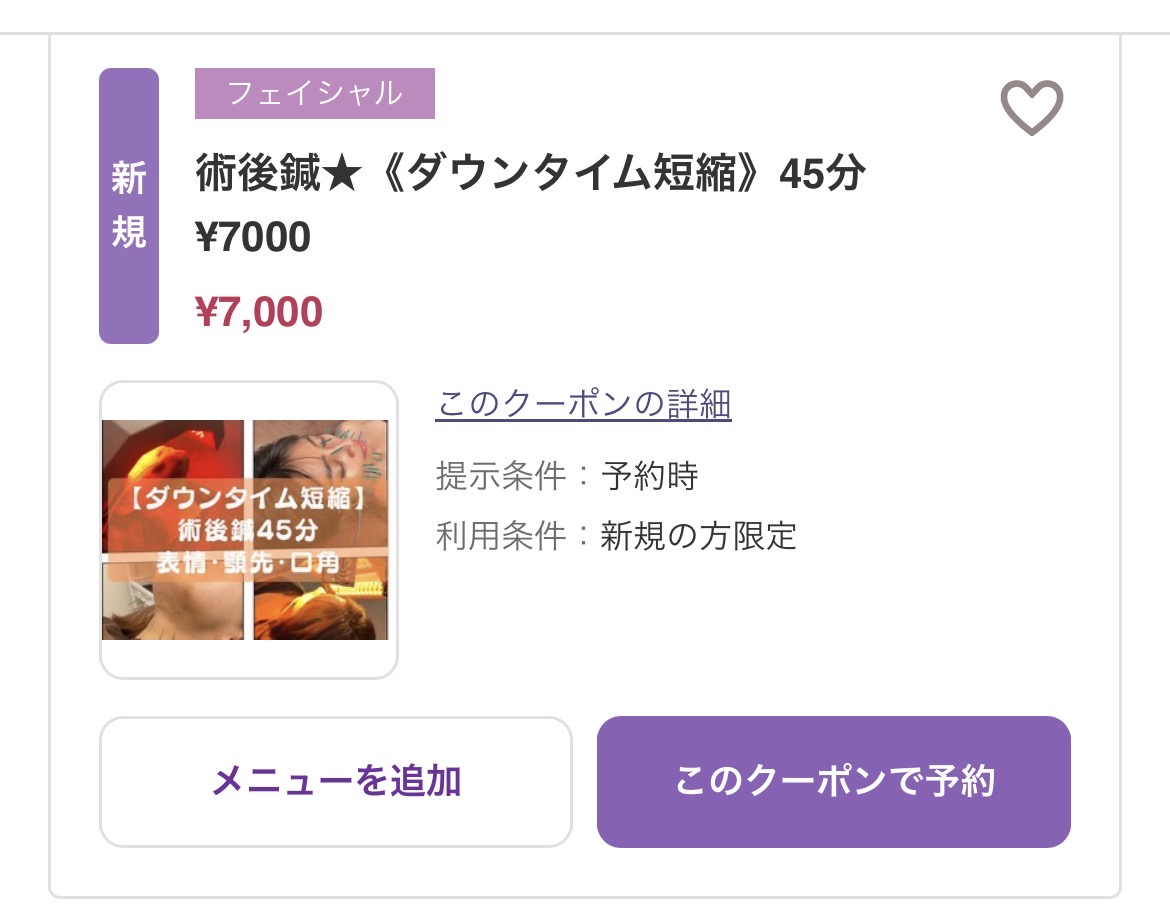The height and width of the screenshot is (917, 1170).
Task: Open the coupon thumbnail image
Action: click(x=248, y=530)
